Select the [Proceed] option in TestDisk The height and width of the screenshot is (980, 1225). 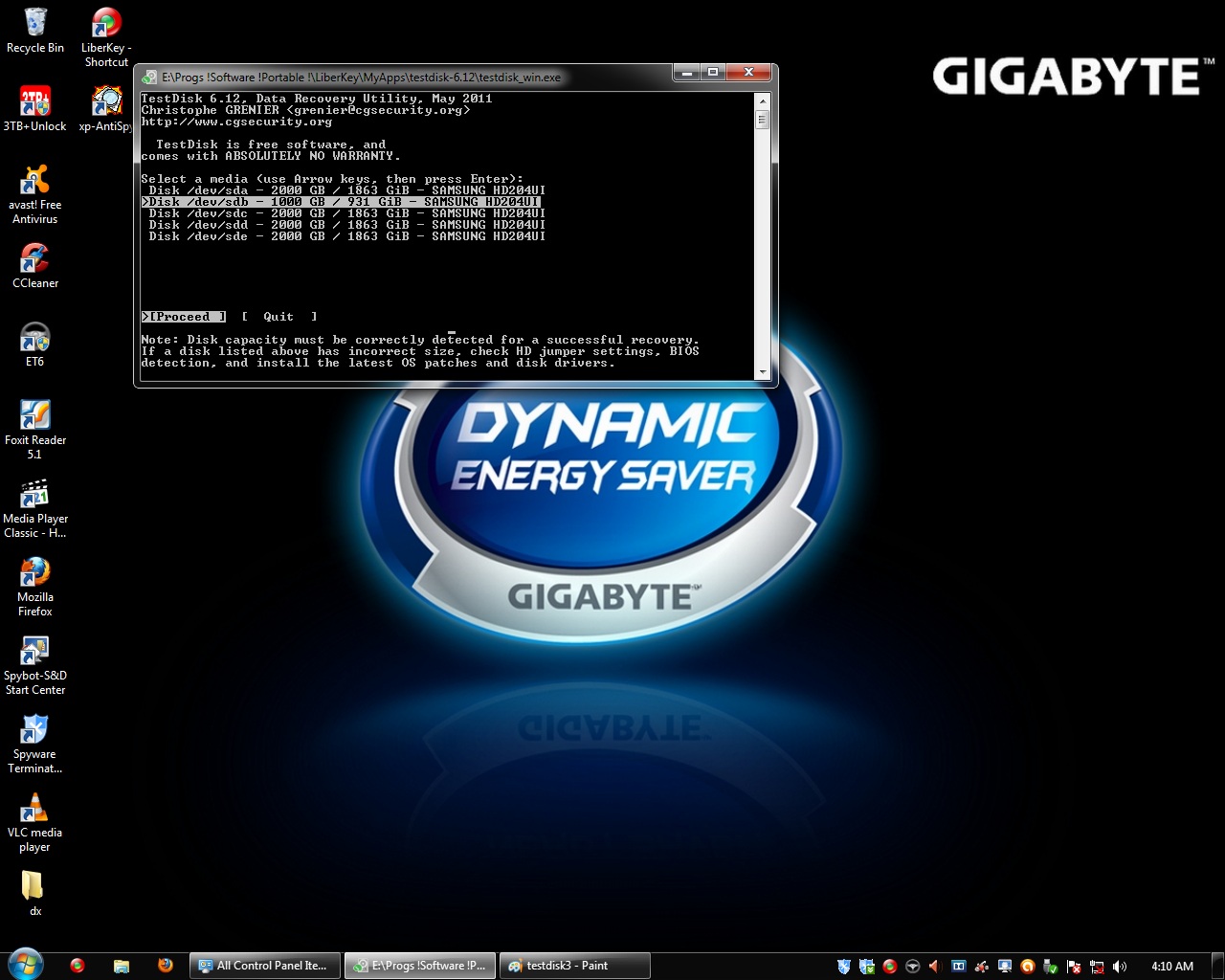coord(184,317)
